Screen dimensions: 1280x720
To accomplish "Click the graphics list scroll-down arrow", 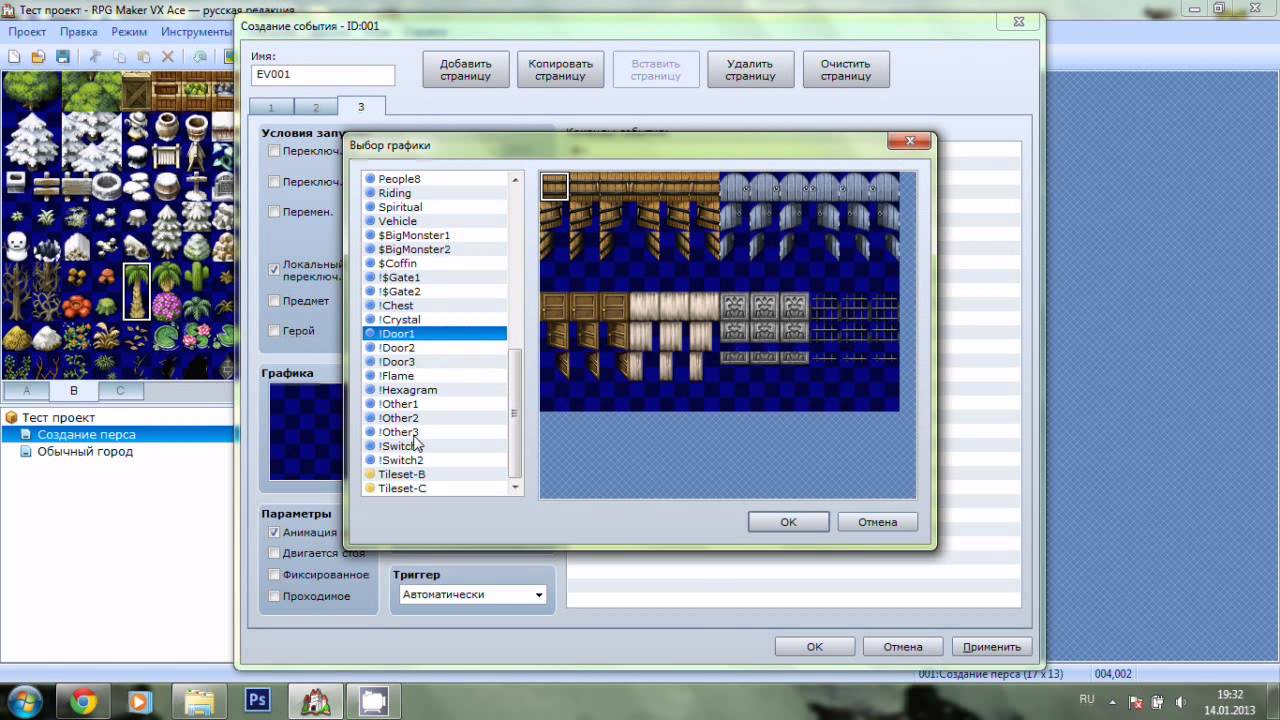I will pyautogui.click(x=516, y=487).
